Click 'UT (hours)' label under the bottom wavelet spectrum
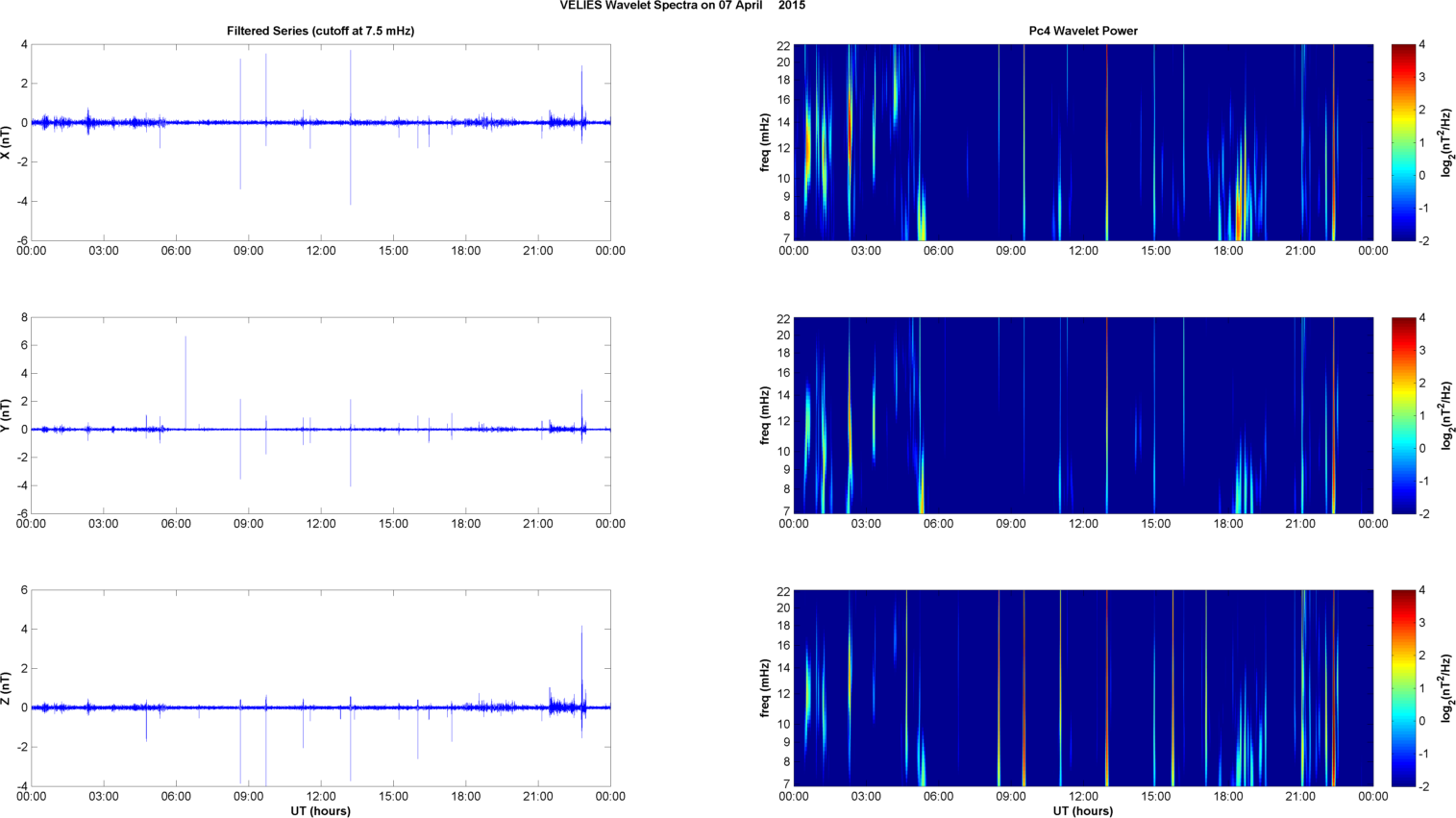The image size is (1456, 818). tap(1083, 811)
